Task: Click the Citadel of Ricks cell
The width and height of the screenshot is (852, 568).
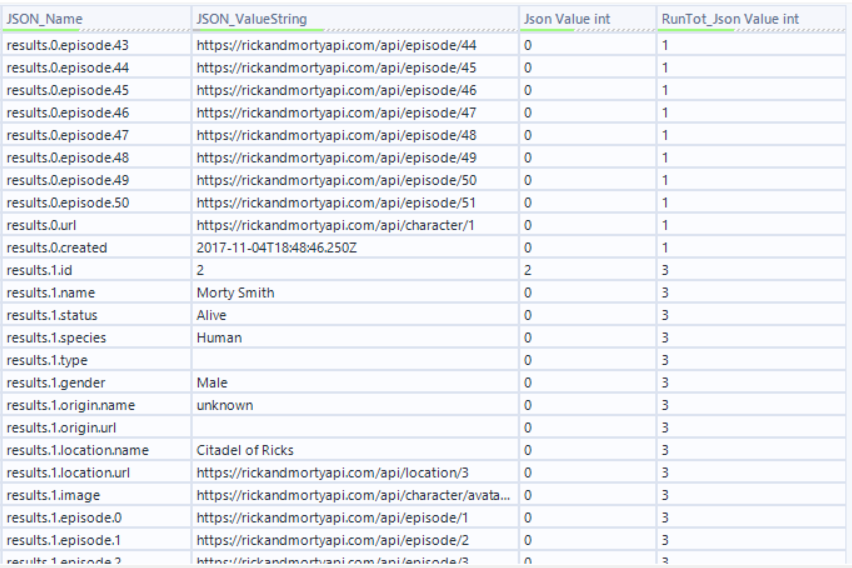Action: pyautogui.click(x=355, y=450)
